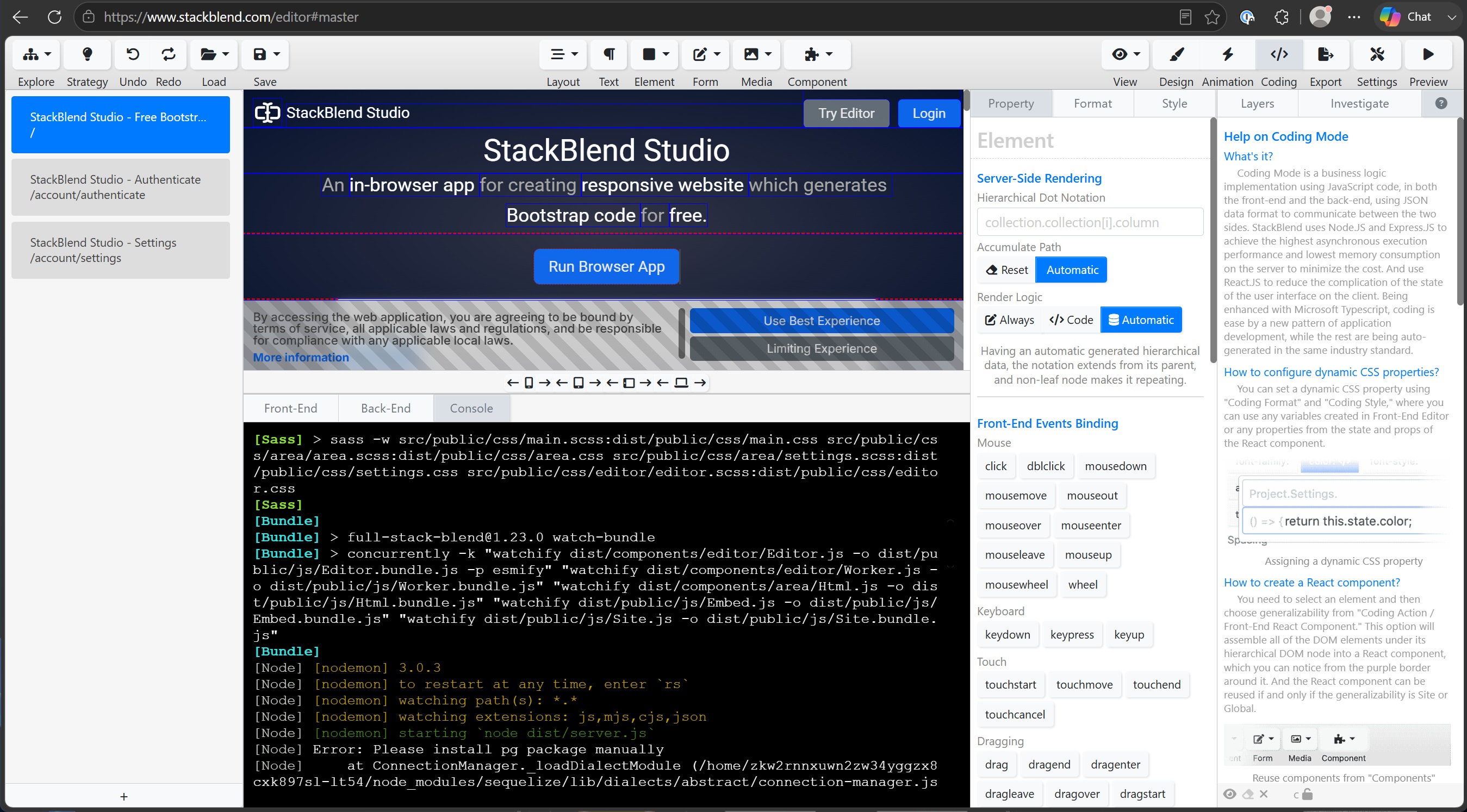Toggle the click mouse event binding
This screenshot has width=1467, height=812.
tap(996, 466)
